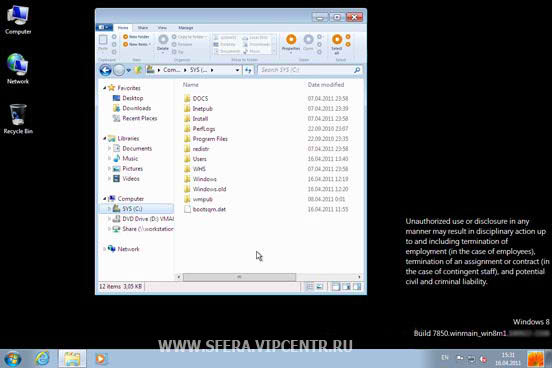Switch to the Manage ribbon tab
This screenshot has width=552, height=368.
pos(186,27)
